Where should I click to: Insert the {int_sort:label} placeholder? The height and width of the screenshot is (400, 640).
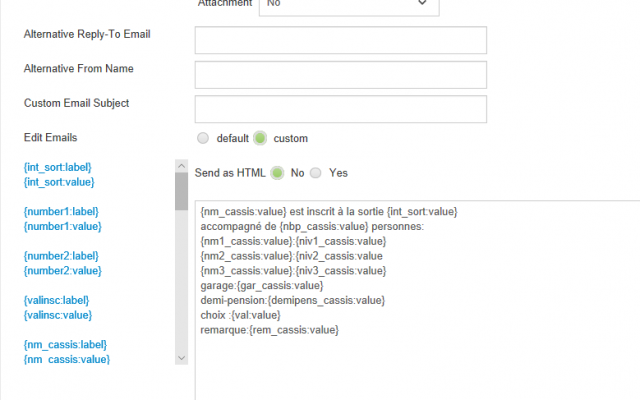click(x=58, y=167)
